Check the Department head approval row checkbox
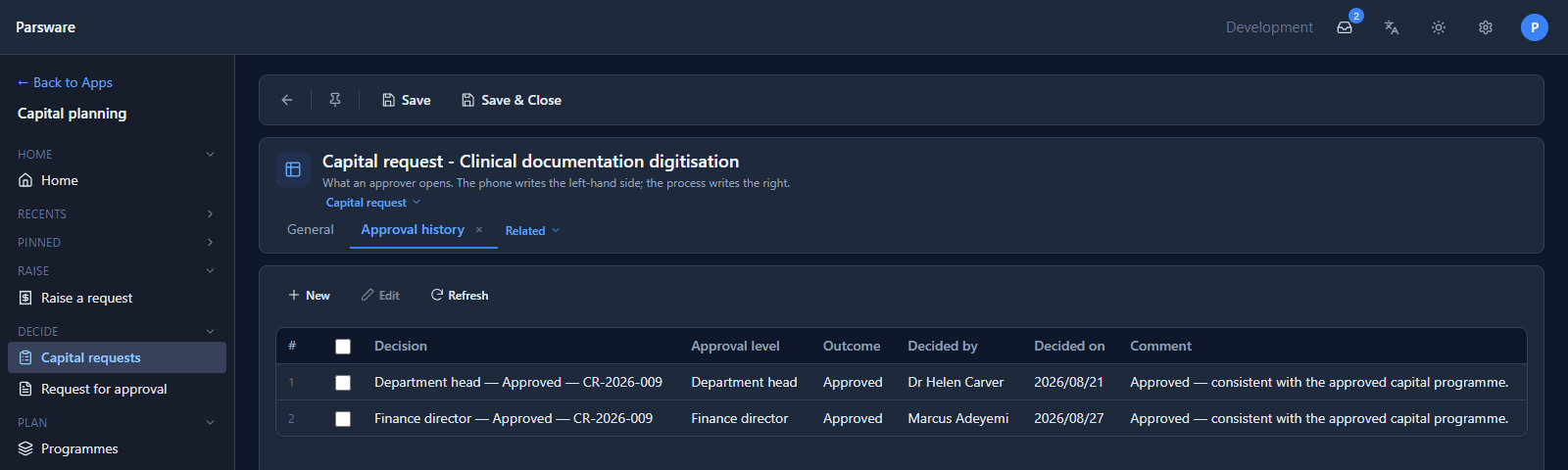Image resolution: width=1568 pixels, height=470 pixels. pos(343,383)
